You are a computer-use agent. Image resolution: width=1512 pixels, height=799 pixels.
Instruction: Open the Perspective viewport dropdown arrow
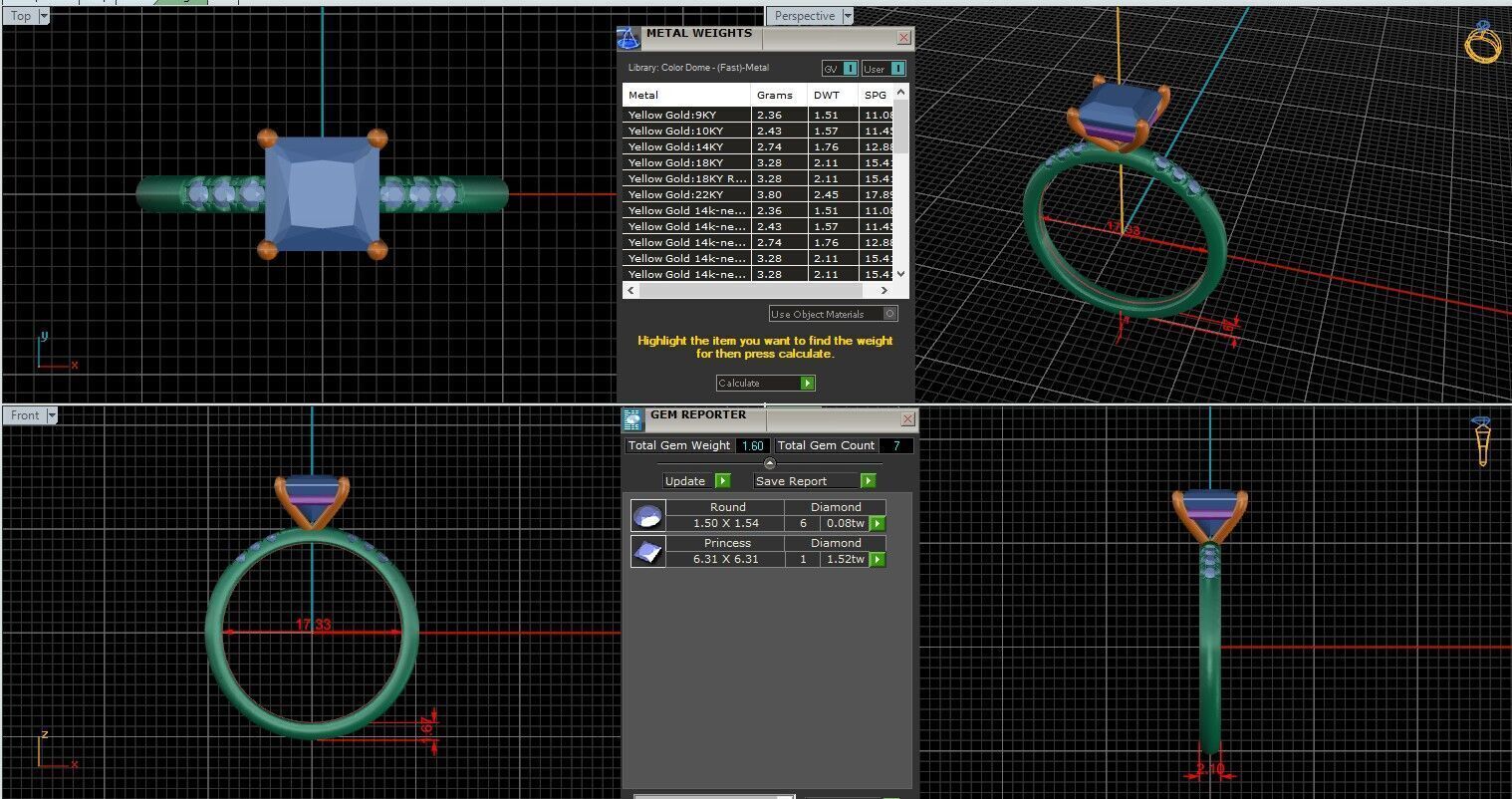(x=848, y=16)
